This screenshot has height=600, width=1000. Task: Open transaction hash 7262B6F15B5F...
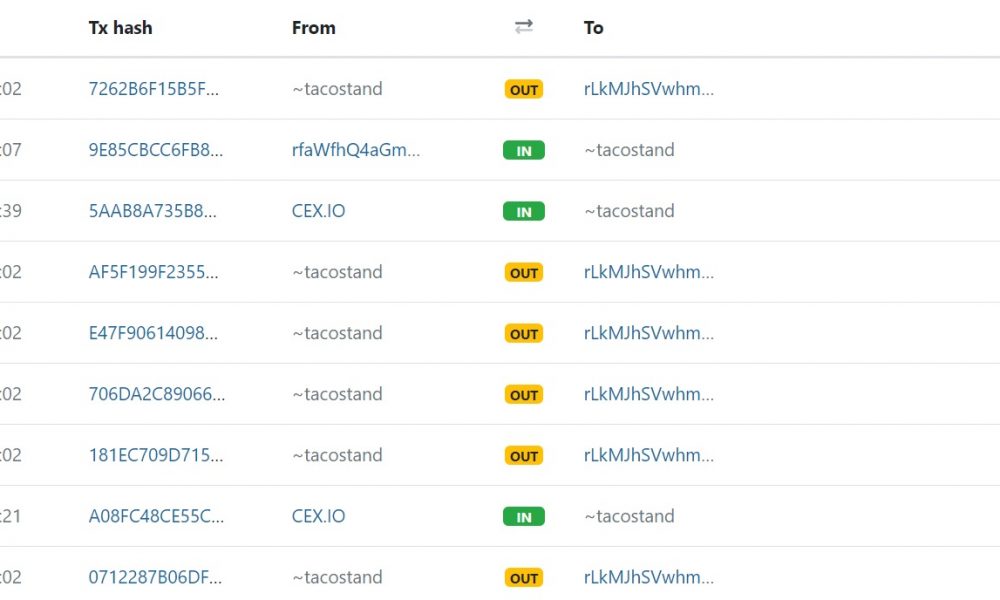click(x=154, y=89)
